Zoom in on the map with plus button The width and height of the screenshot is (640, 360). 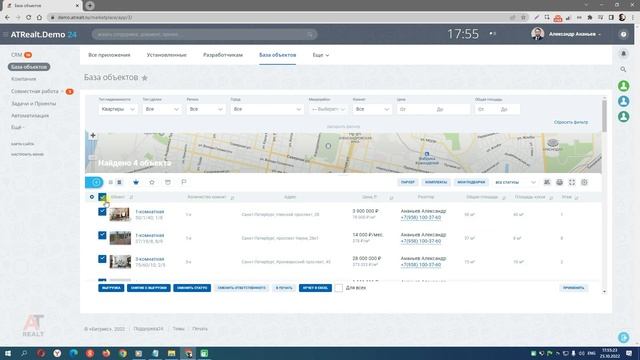click(x=93, y=136)
